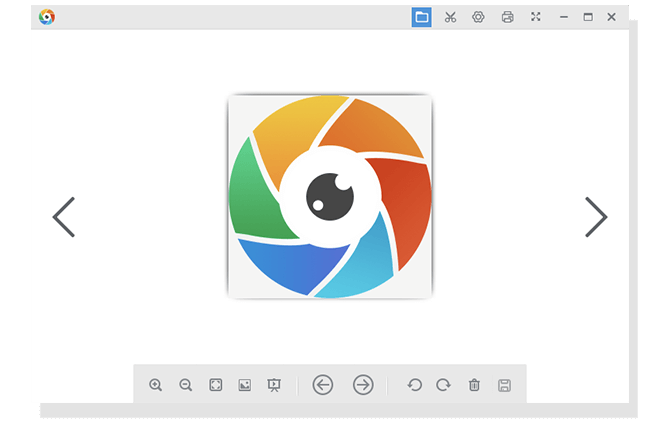This screenshot has height=430, width=660.
Task: Show image at actual size icon
Action: [245, 385]
